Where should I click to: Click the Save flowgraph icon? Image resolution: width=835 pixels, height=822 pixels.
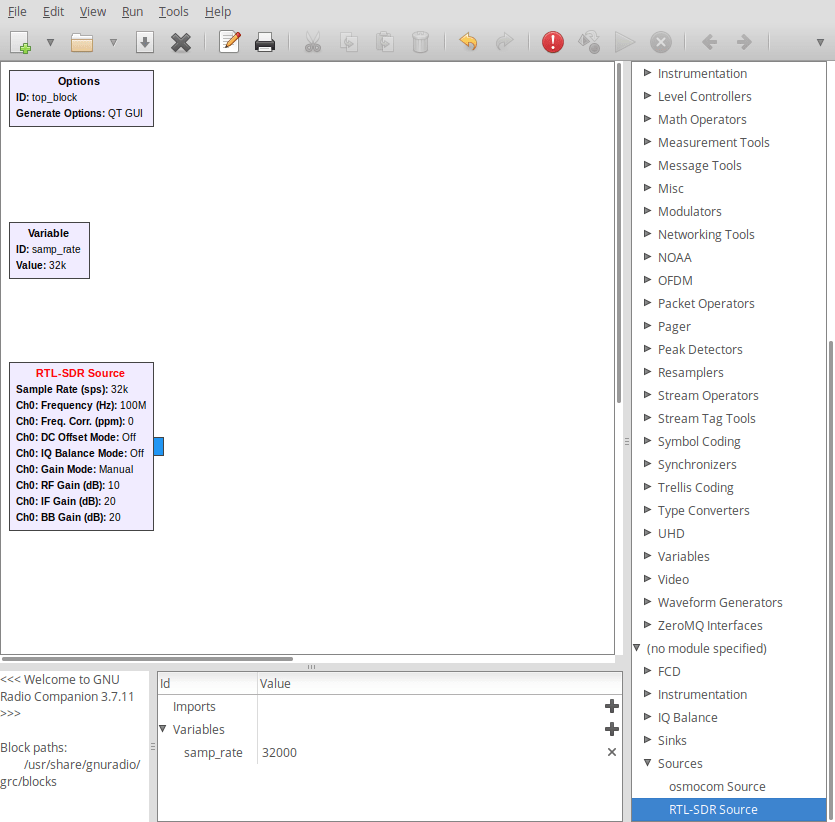pos(144,42)
